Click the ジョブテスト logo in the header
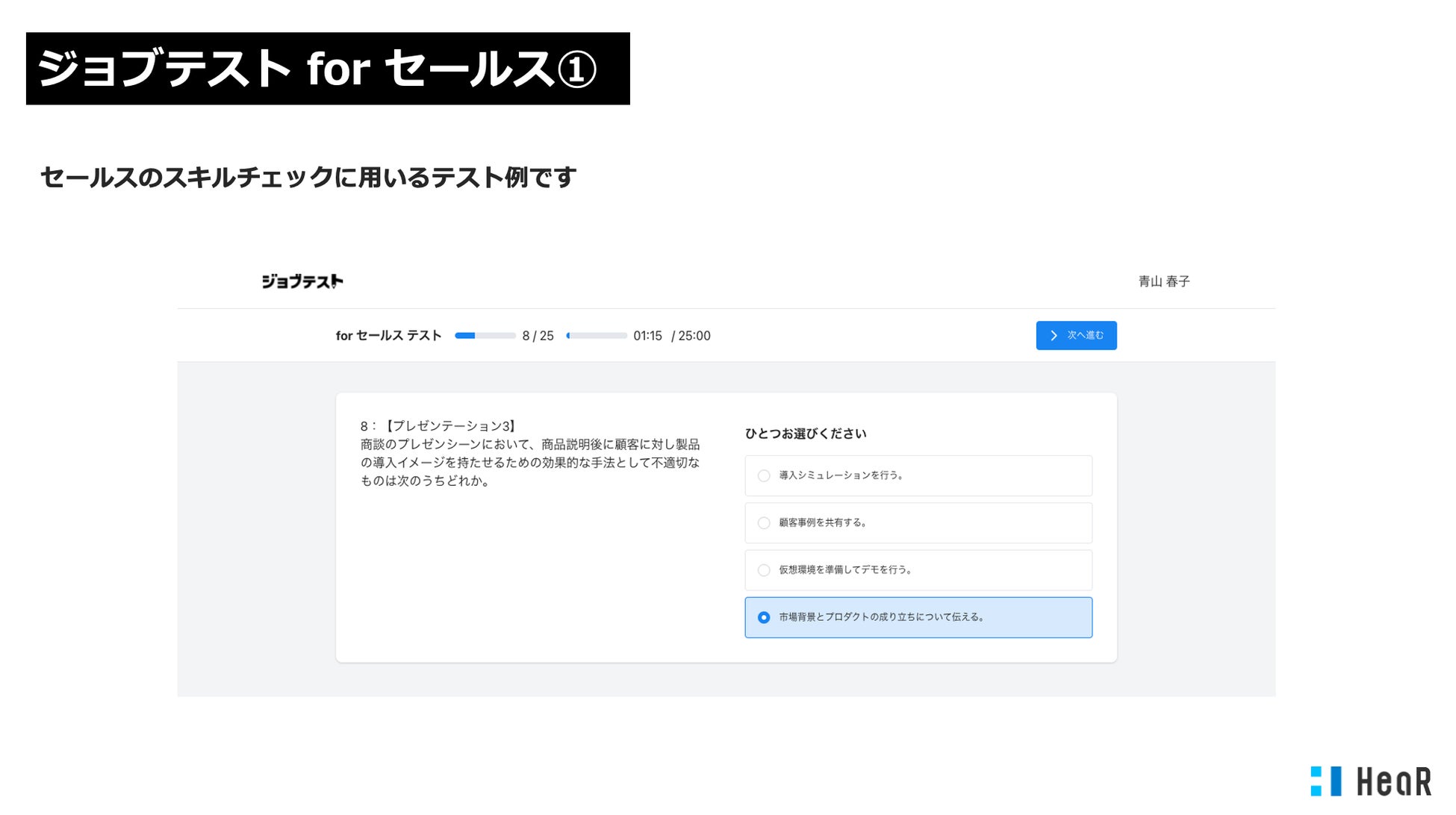 (x=302, y=281)
